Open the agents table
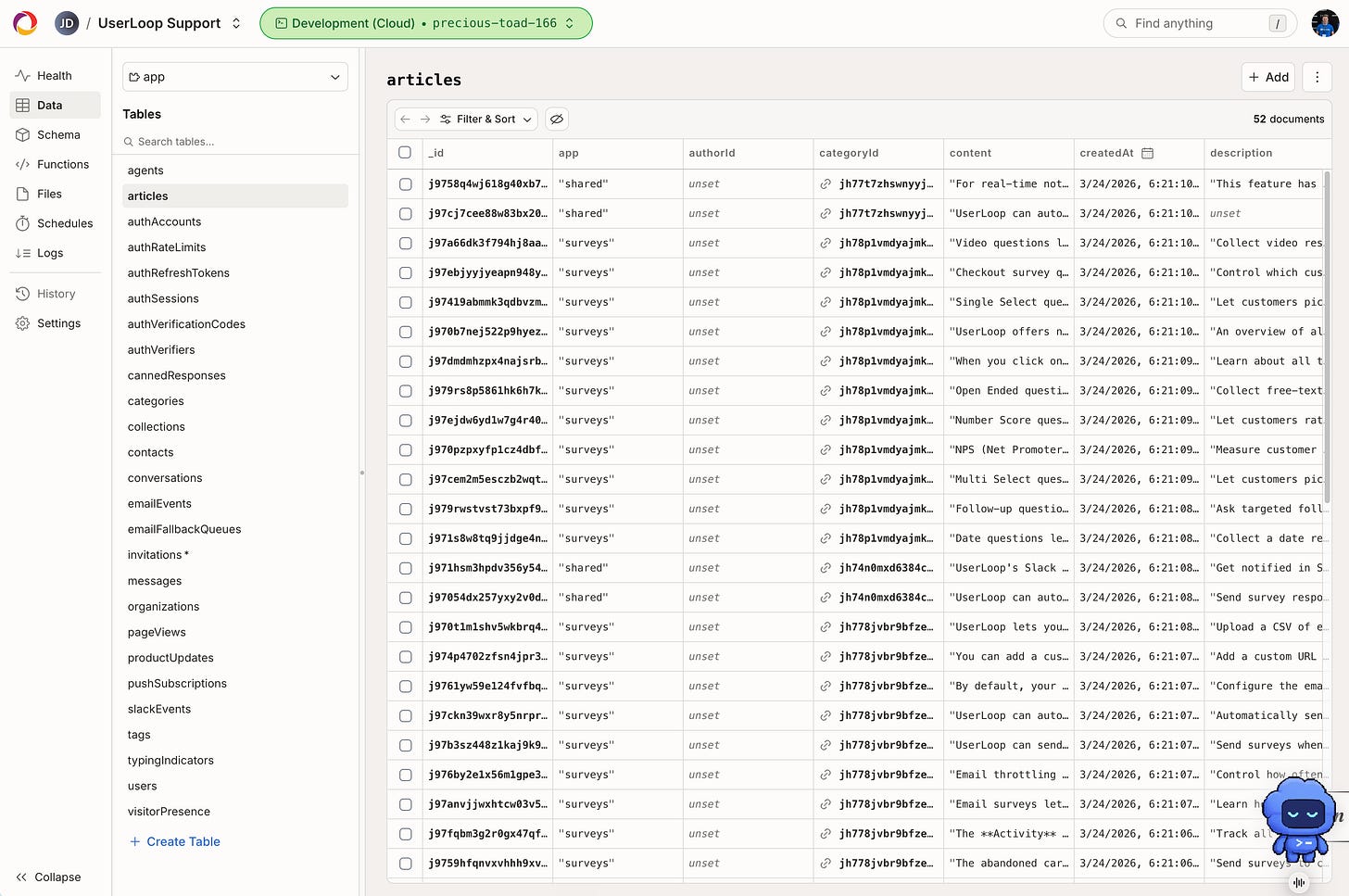The width and height of the screenshot is (1349, 896). coord(235,170)
